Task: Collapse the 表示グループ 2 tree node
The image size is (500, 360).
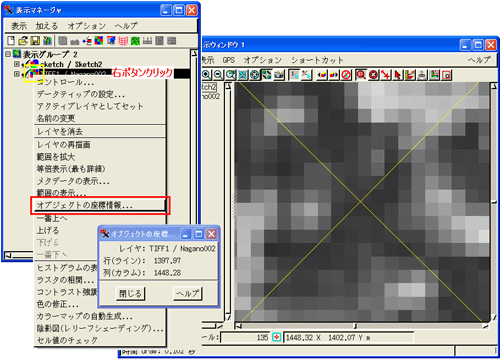Action: (8, 54)
